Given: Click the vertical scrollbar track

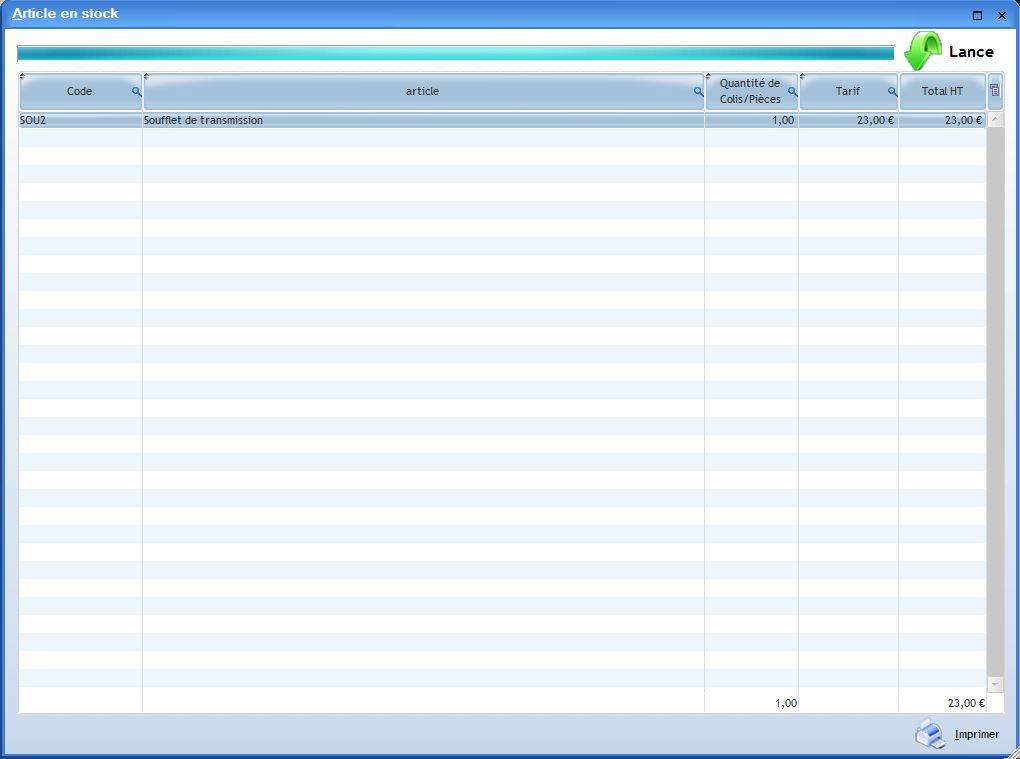Looking at the screenshot, I should (x=995, y=402).
